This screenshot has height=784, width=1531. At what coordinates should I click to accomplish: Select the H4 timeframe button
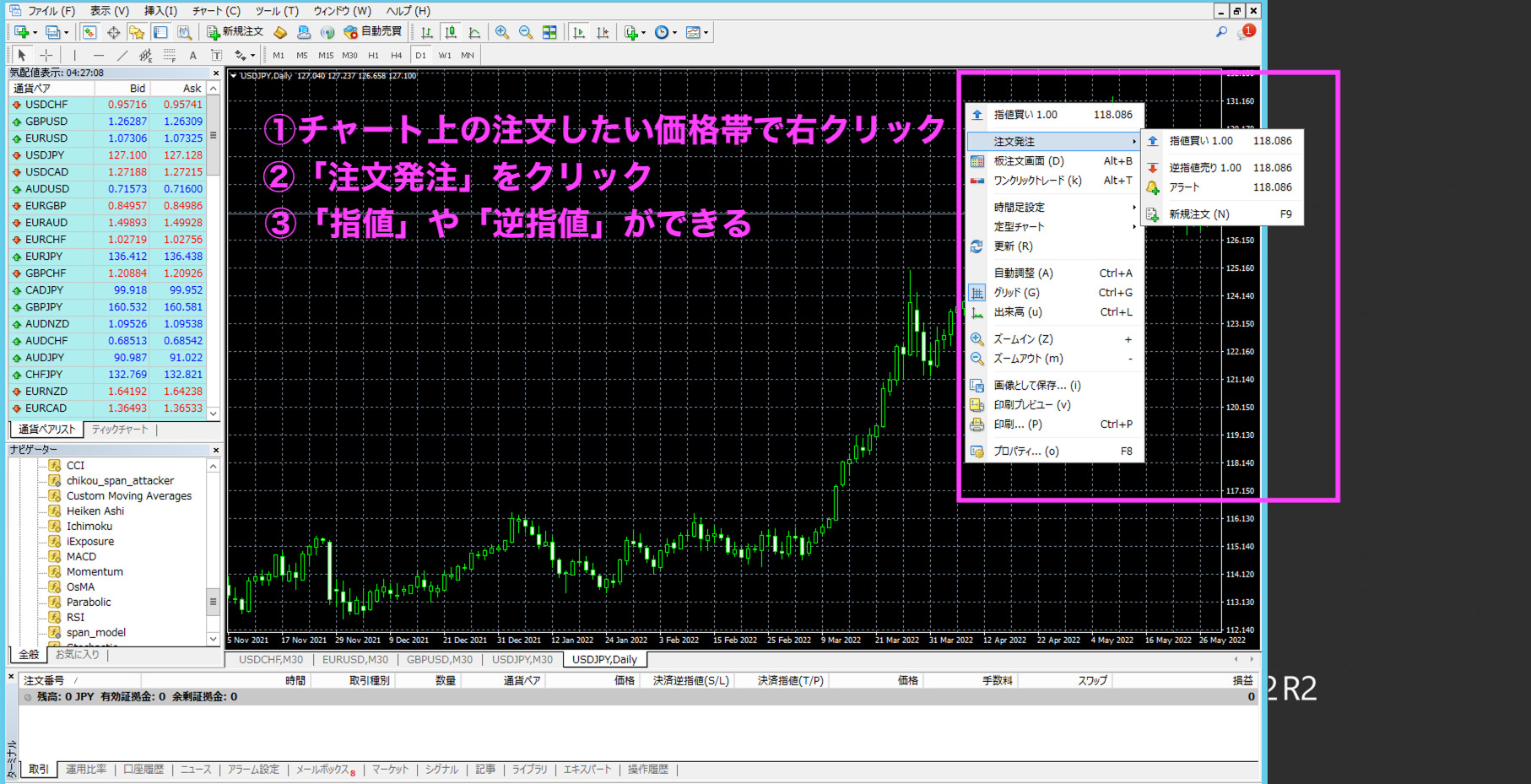[396, 55]
